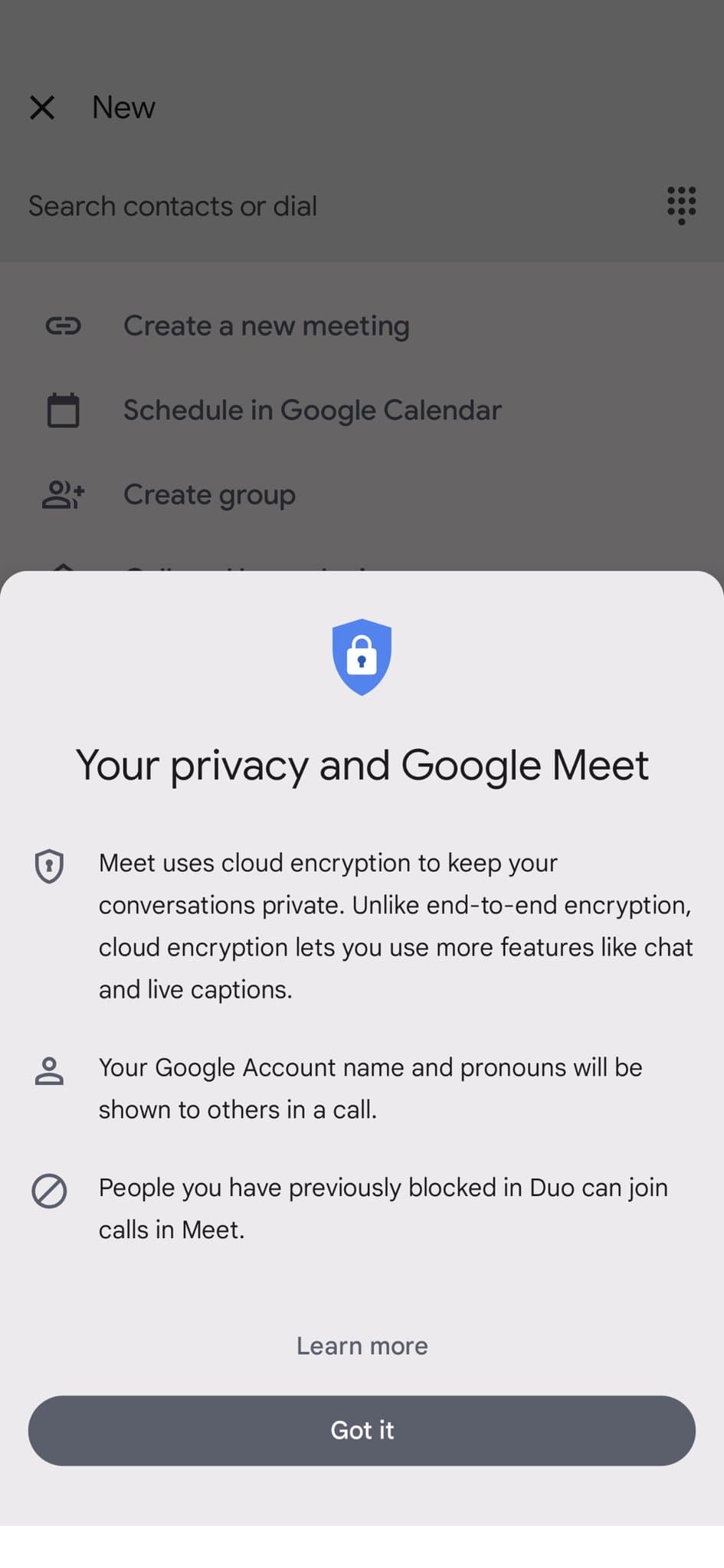Click the small shield encryption icon
Image resolution: width=724 pixels, height=1568 pixels.
(49, 866)
